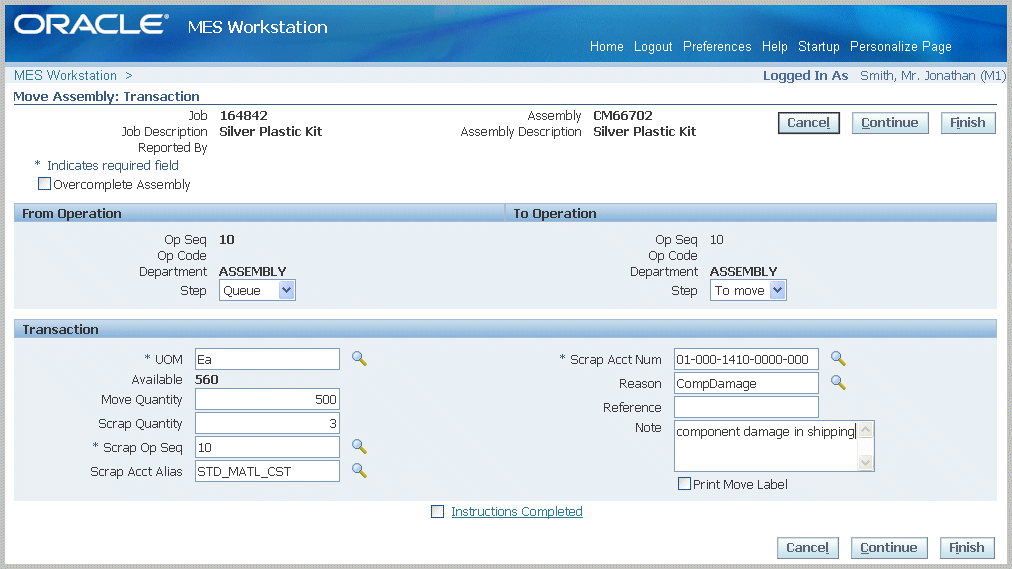Click the To Operation section header
1012x569 pixels.
751,214
